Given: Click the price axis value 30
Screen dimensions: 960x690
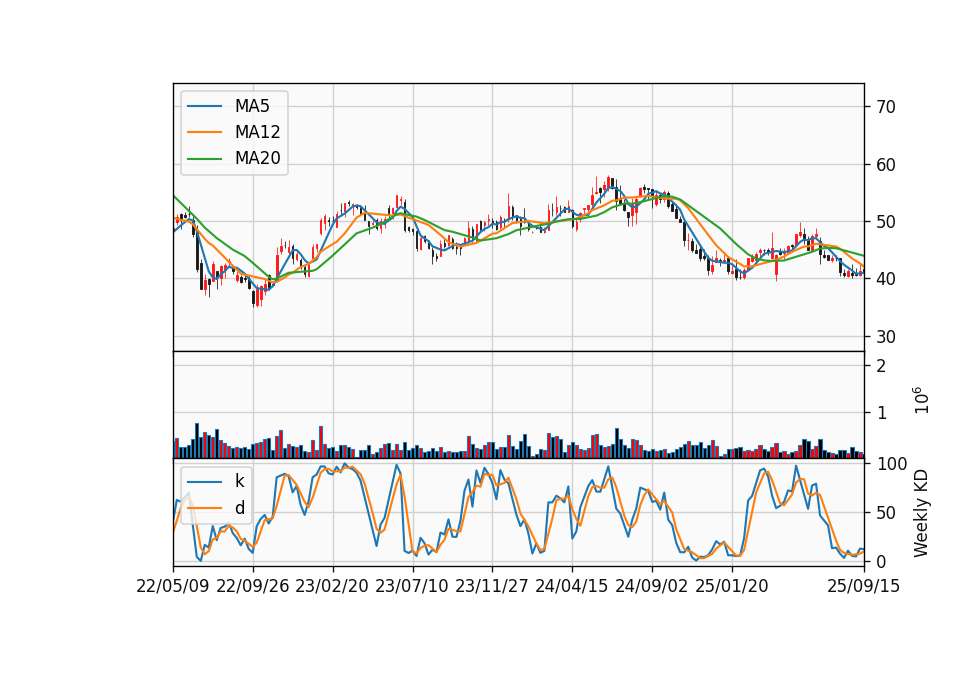Looking at the screenshot, I should coord(886,337).
